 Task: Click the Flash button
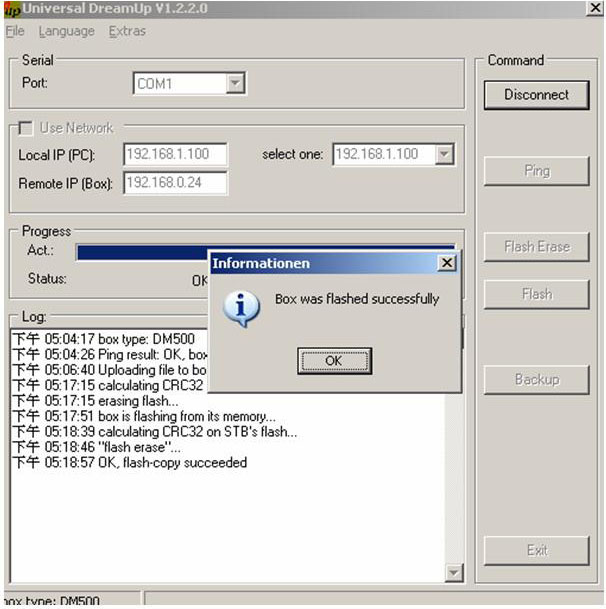(536, 294)
